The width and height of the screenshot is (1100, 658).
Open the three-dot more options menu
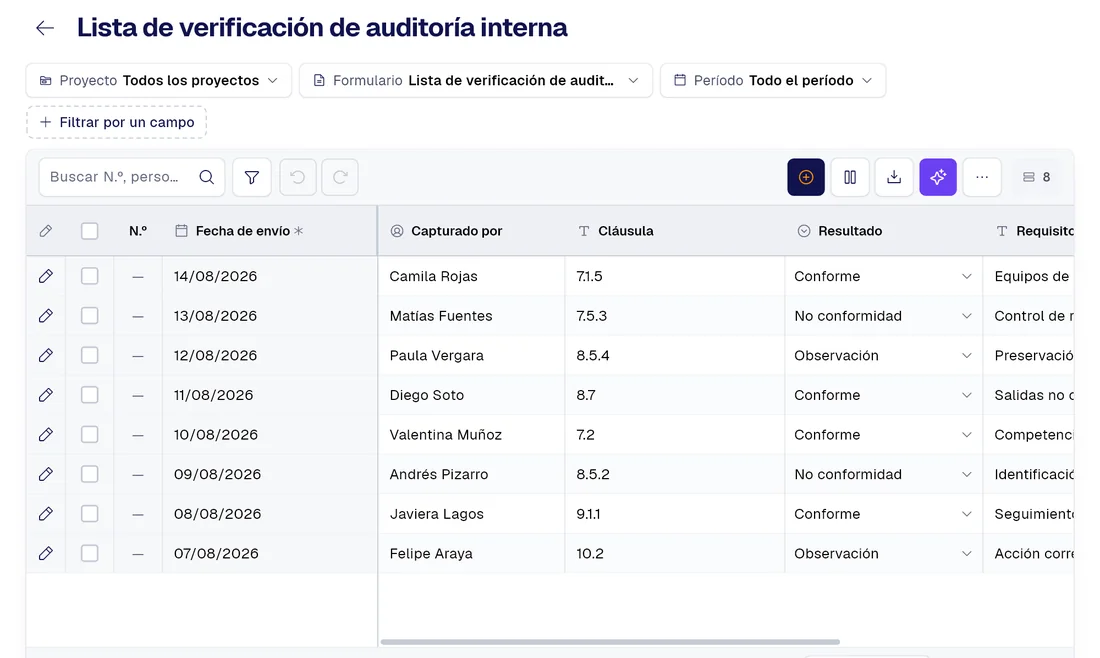[982, 177]
